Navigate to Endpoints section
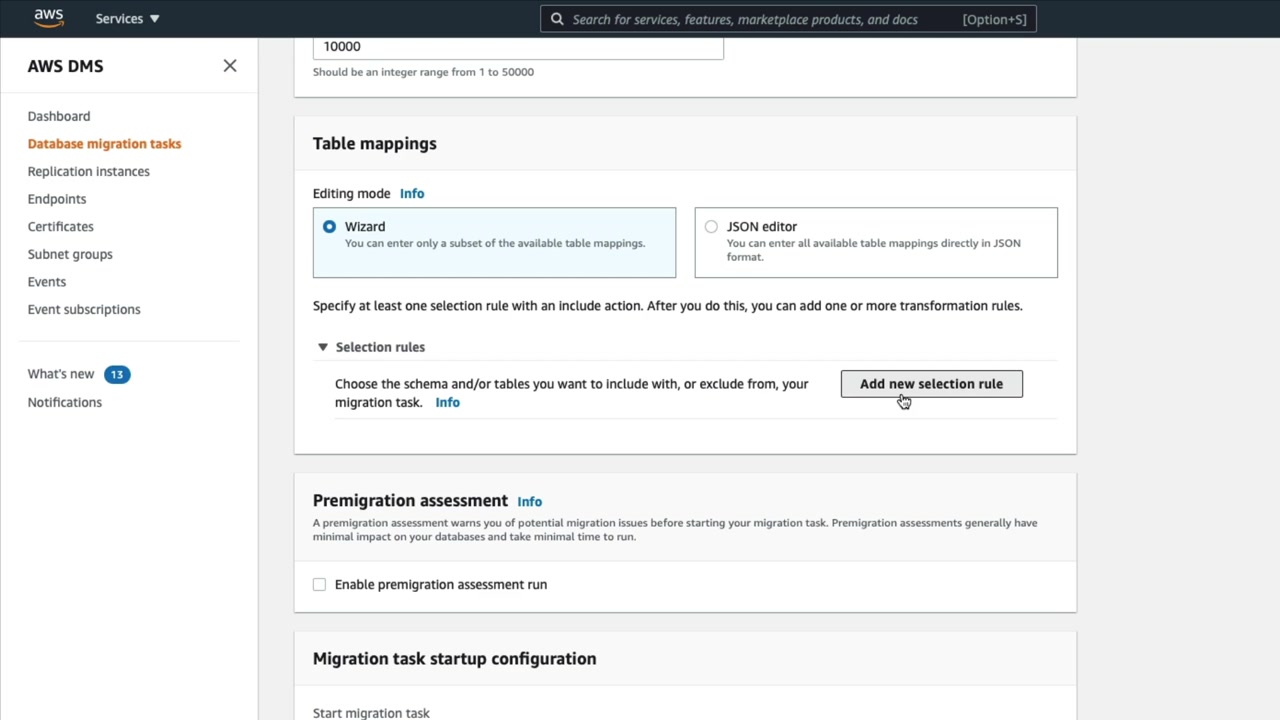The width and height of the screenshot is (1280, 720). point(57,199)
